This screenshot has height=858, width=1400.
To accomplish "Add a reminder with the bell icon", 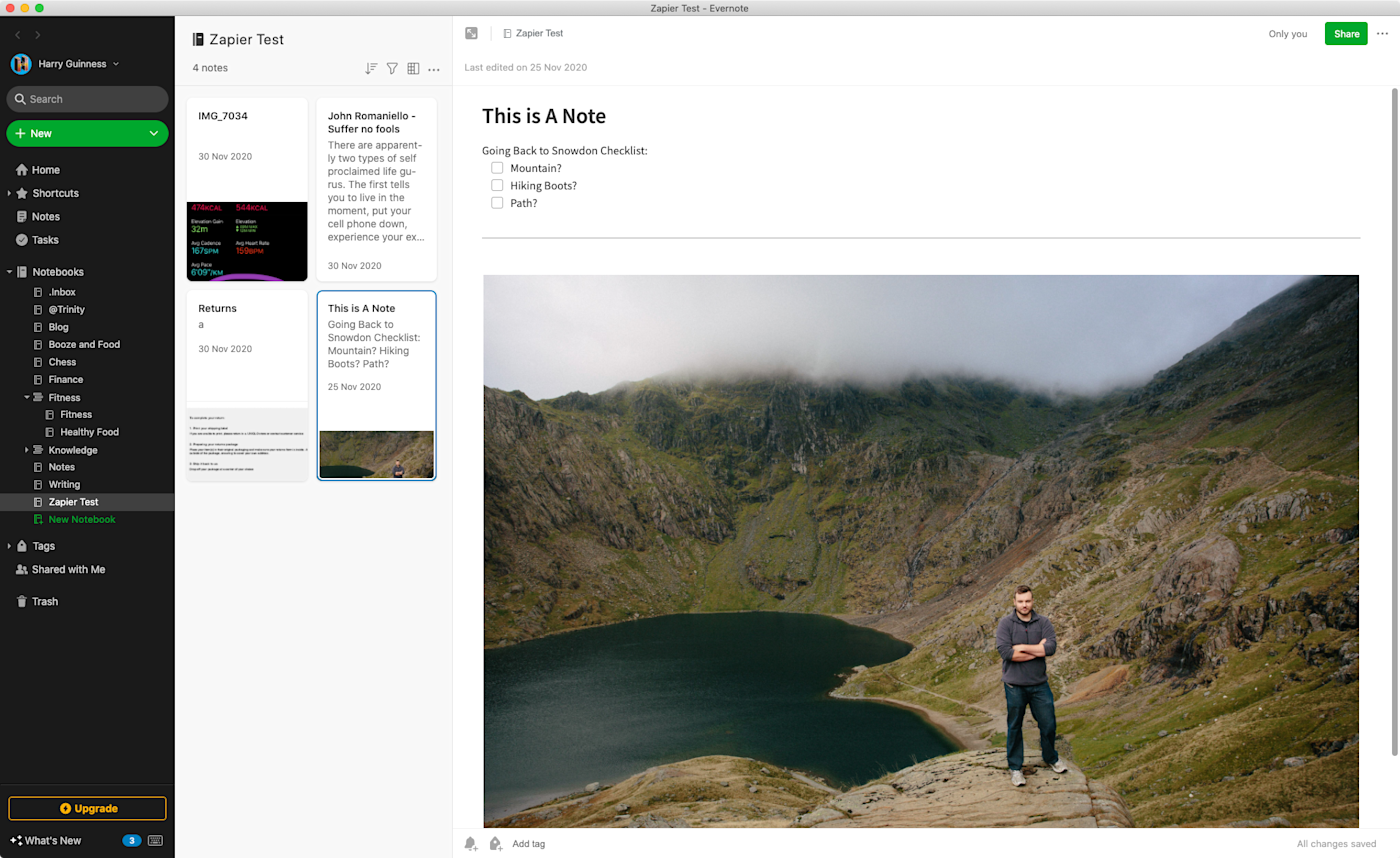I will [x=471, y=844].
